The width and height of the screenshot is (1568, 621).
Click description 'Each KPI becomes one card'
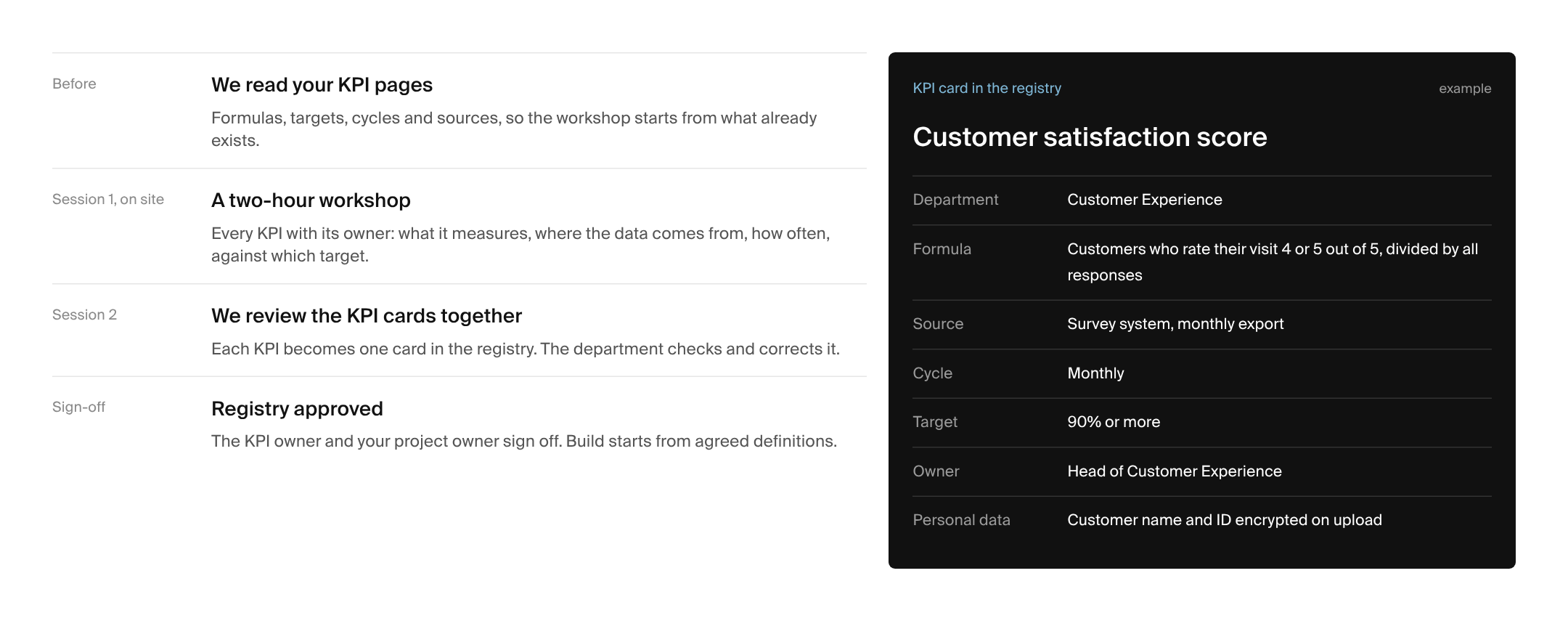pos(526,349)
